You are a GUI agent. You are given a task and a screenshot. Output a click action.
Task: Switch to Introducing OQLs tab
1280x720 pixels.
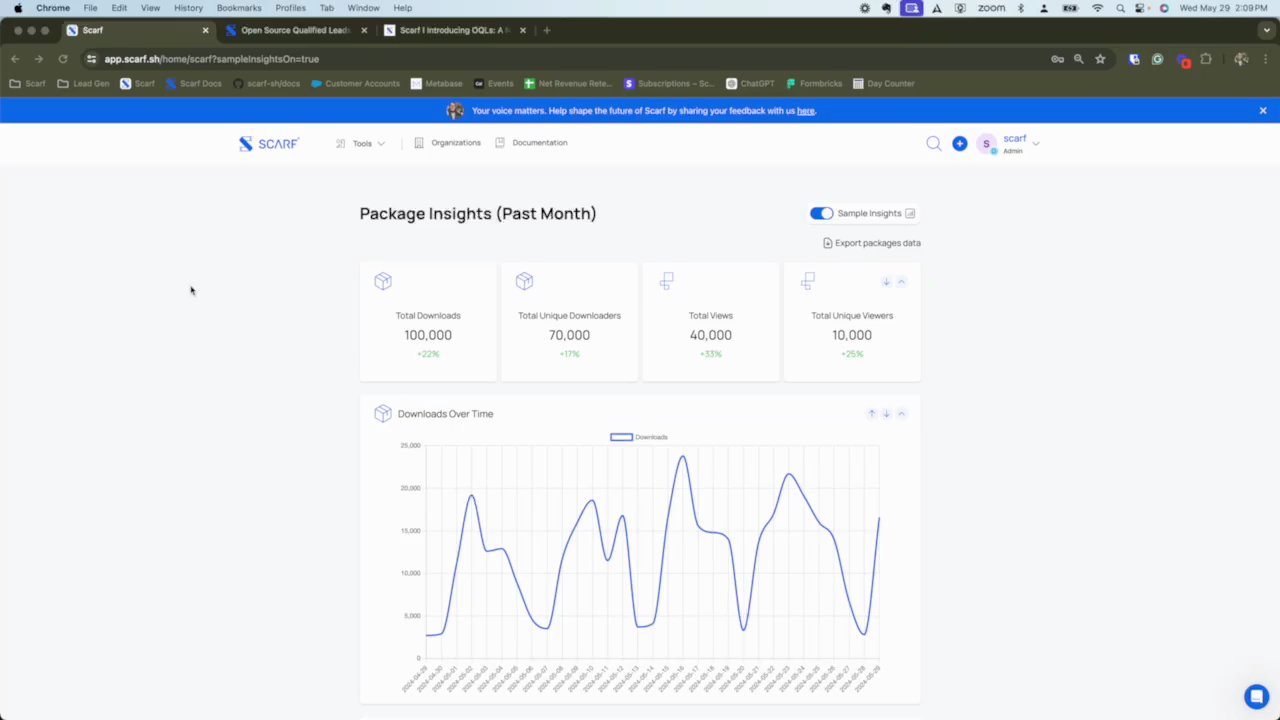(454, 30)
